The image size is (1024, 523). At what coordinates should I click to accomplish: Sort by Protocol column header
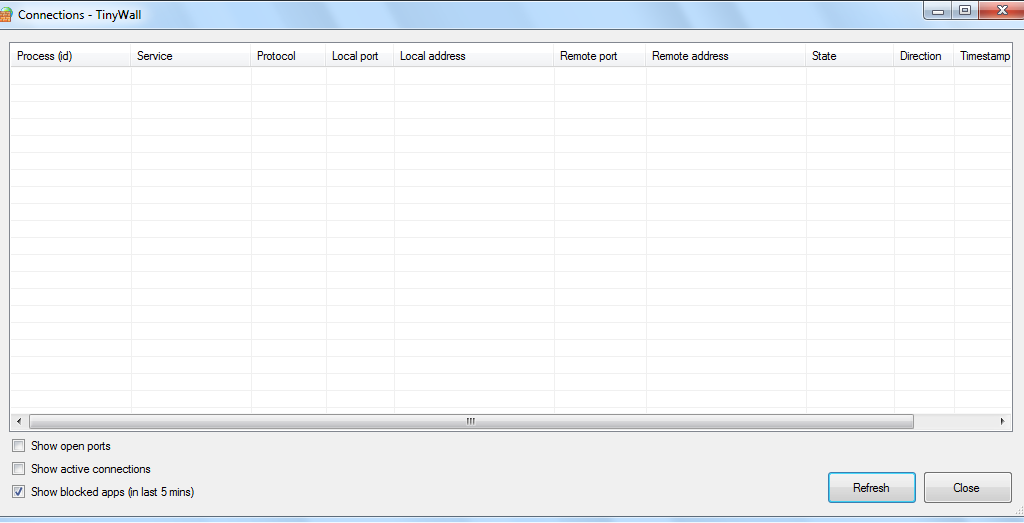tap(288, 55)
